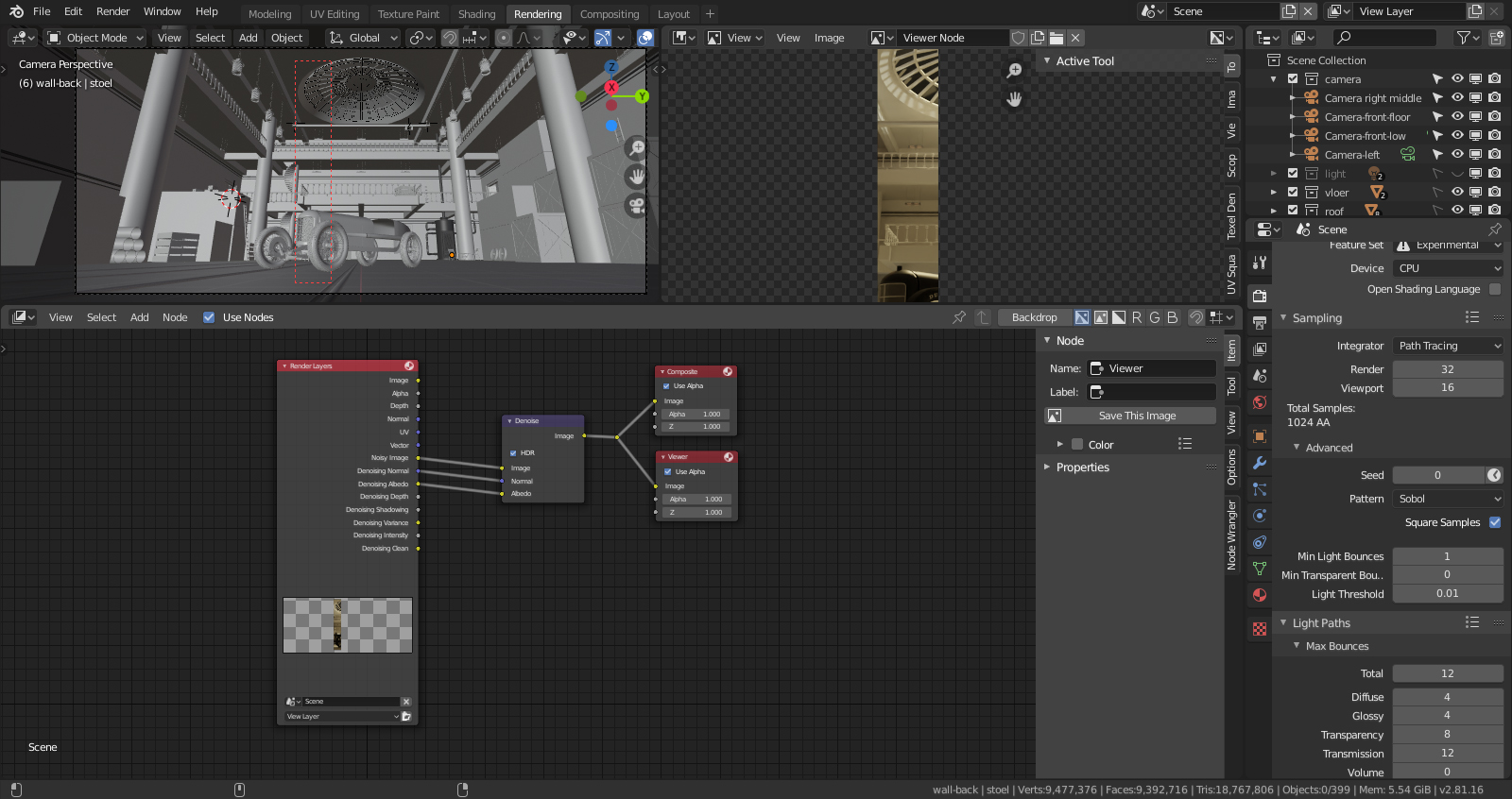Open the Texture properties checker tab icon
The image size is (1512, 799).
point(1260,629)
